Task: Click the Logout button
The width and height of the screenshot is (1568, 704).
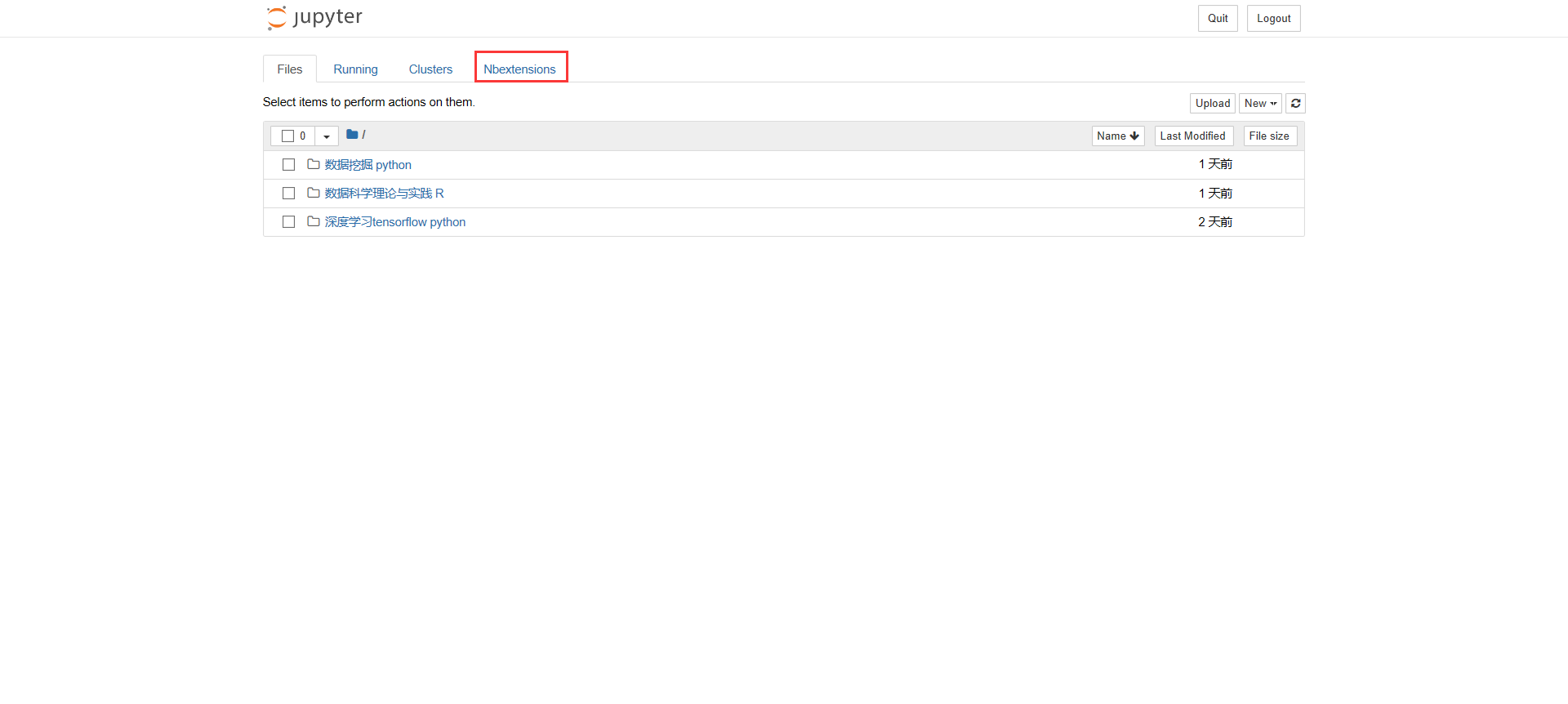Action: pos(1273,19)
